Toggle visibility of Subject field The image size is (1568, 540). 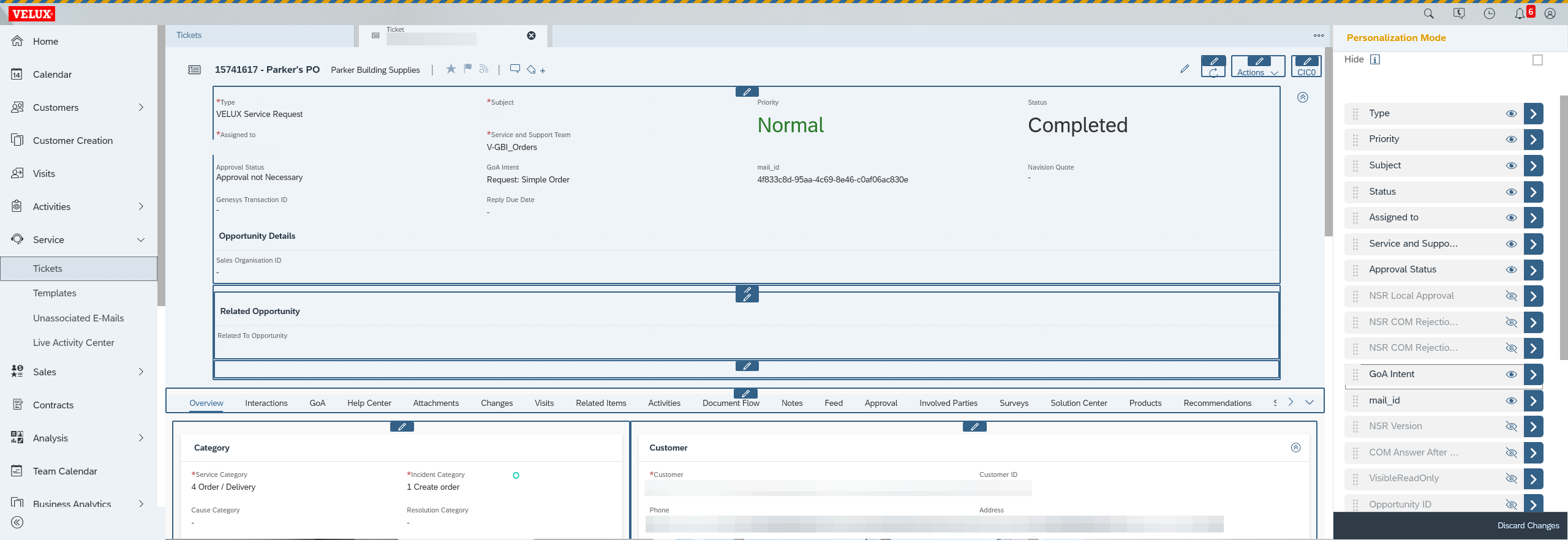tap(1511, 166)
